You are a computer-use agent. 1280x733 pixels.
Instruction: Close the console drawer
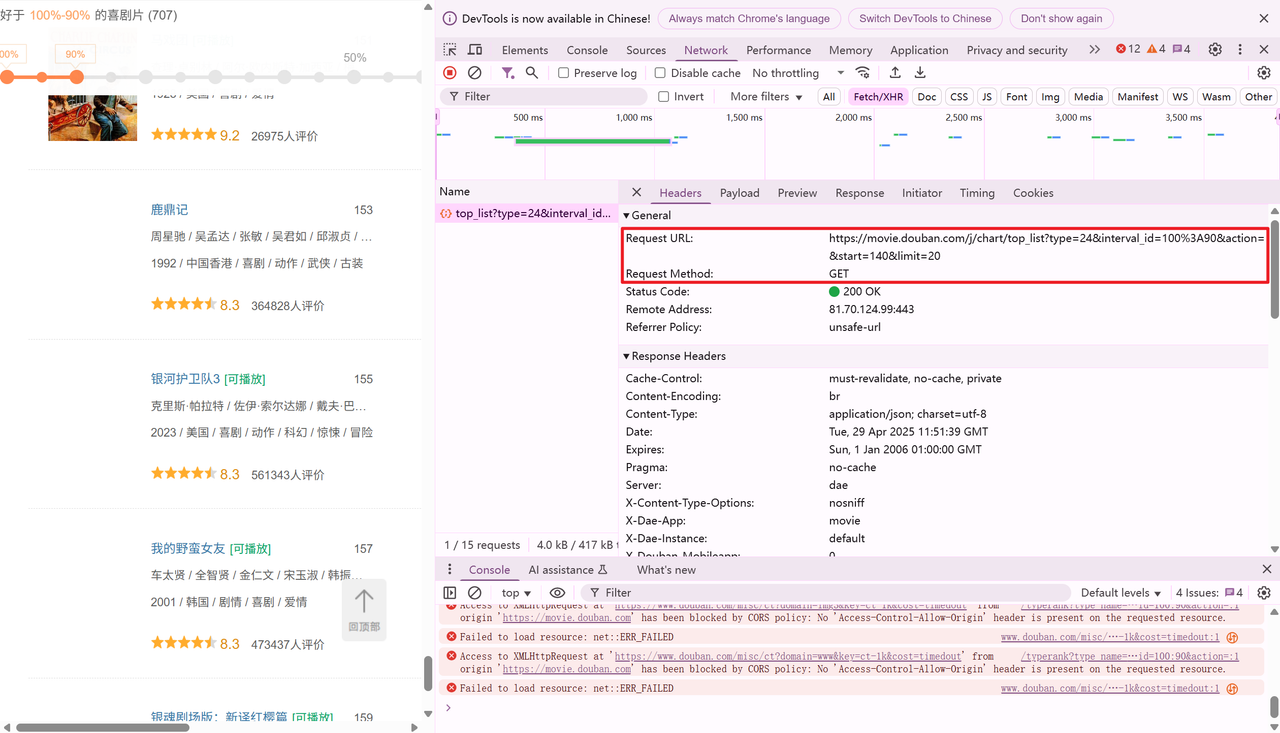click(1266, 569)
